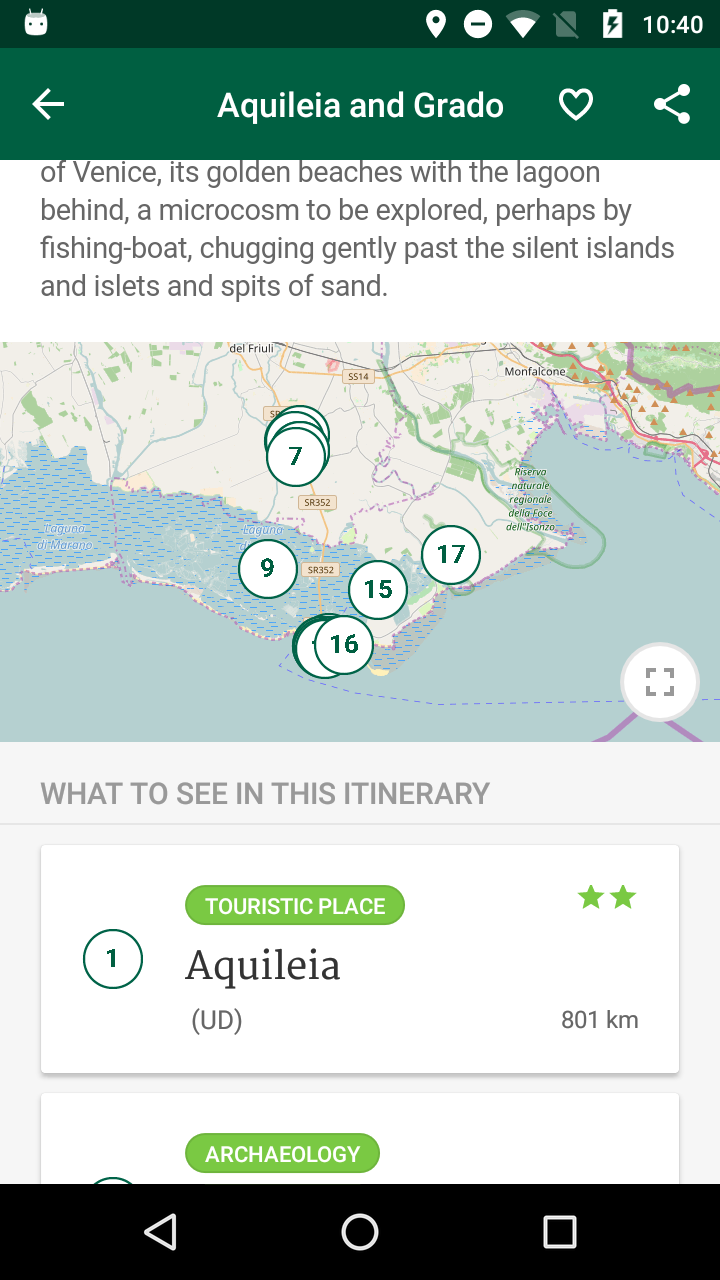Open the Aquileia place card
This screenshot has width=720, height=1280.
pyautogui.click(x=360, y=959)
